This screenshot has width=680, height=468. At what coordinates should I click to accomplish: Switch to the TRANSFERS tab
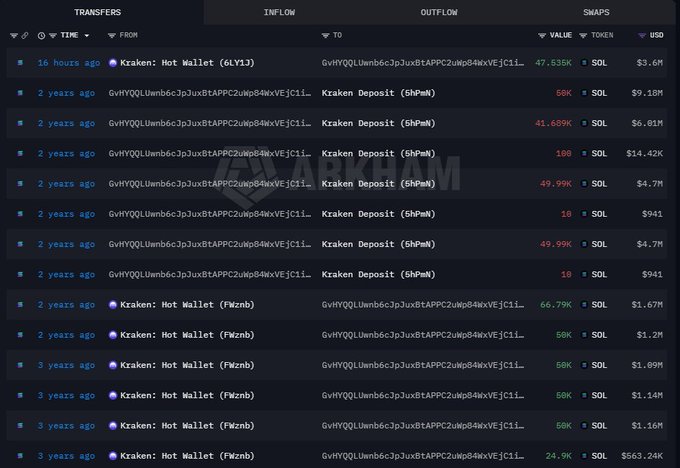click(x=98, y=12)
